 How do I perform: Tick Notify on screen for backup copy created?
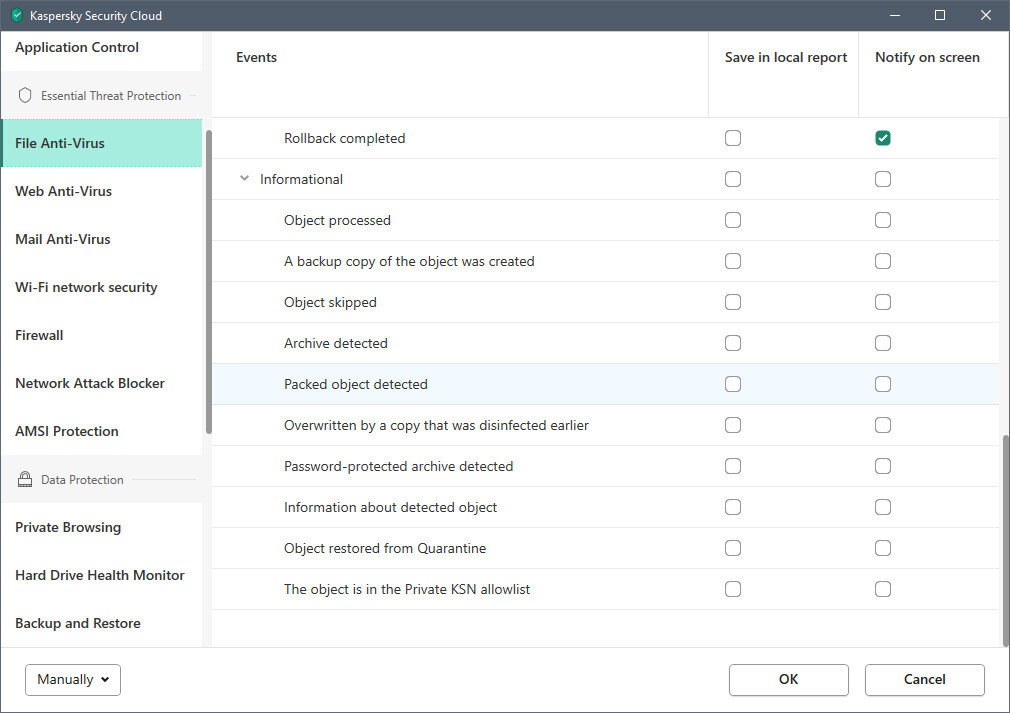point(883,261)
